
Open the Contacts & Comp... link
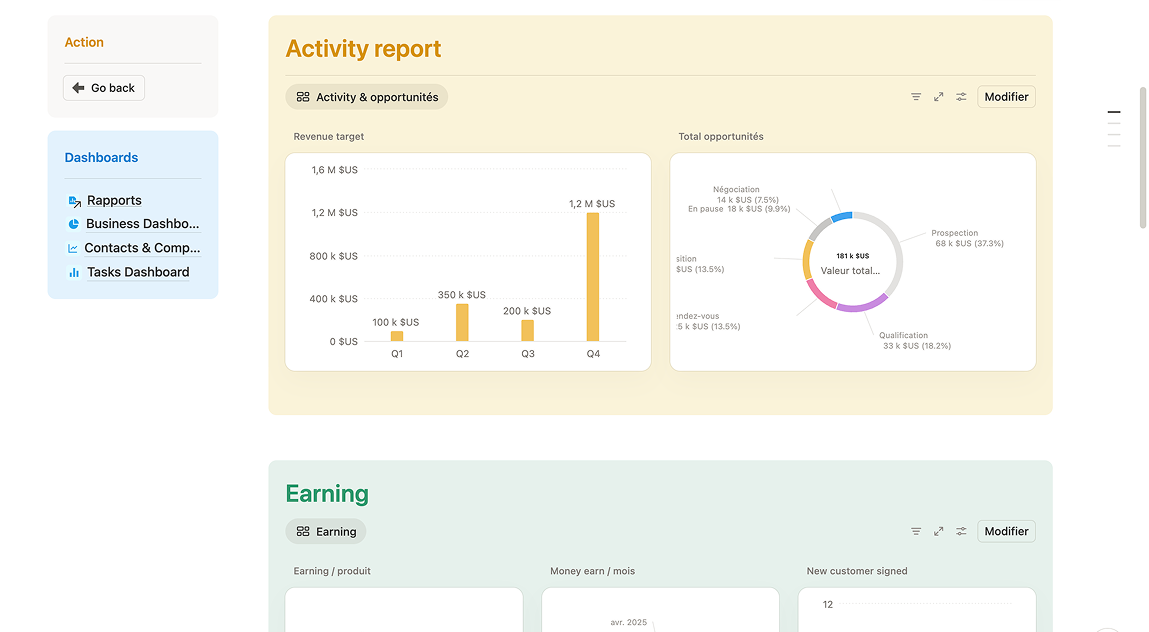click(x=142, y=248)
